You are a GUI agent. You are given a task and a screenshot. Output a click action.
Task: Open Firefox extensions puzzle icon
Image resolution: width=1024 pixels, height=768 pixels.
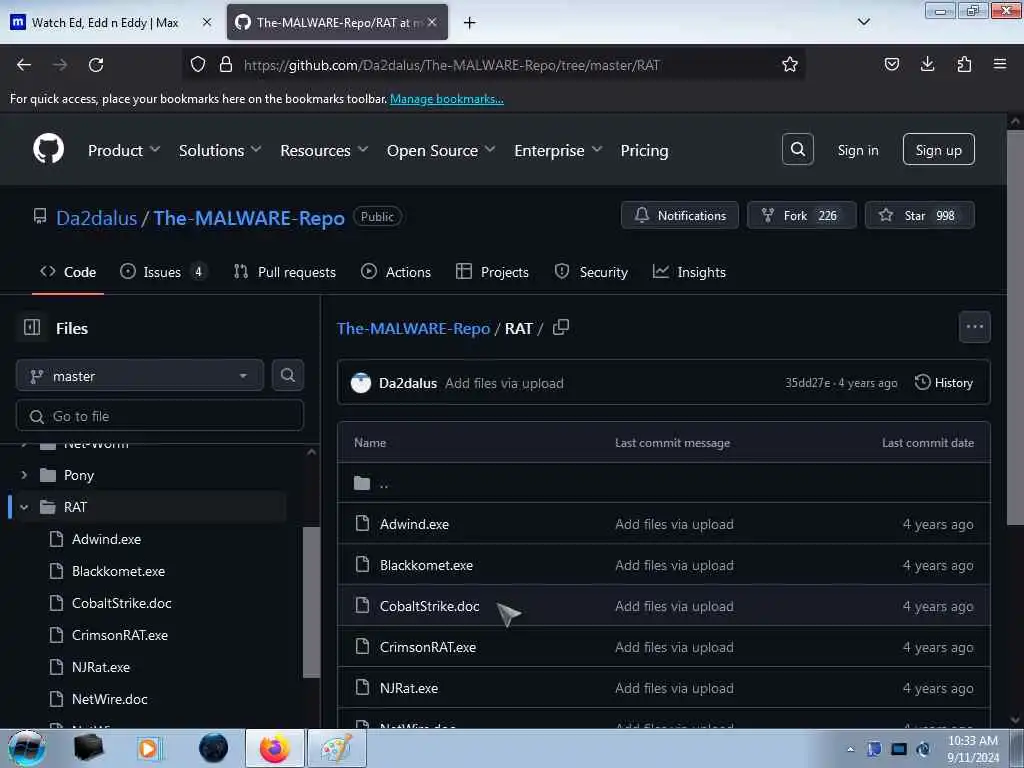(x=964, y=64)
